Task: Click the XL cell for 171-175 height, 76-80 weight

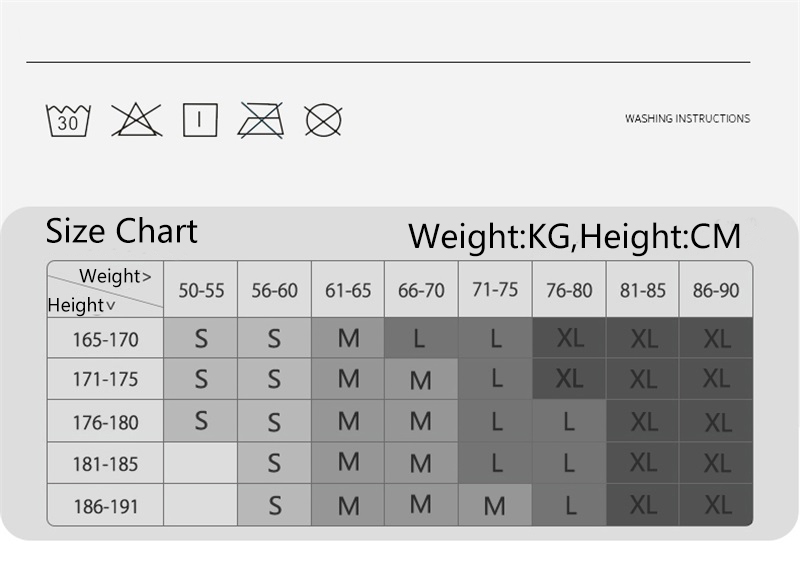Action: [x=569, y=380]
